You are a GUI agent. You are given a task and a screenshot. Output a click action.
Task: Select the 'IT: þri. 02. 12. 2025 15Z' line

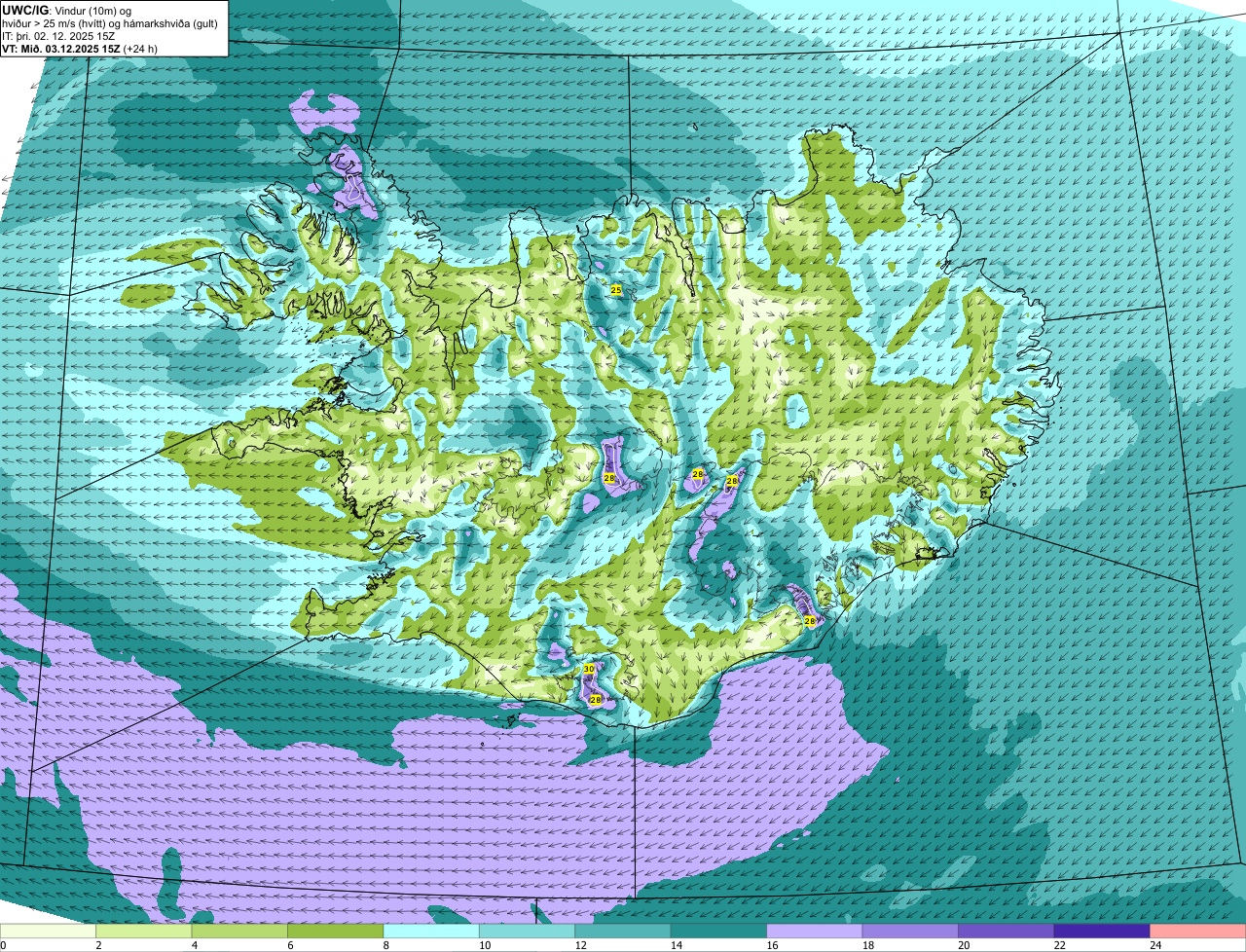(59, 36)
